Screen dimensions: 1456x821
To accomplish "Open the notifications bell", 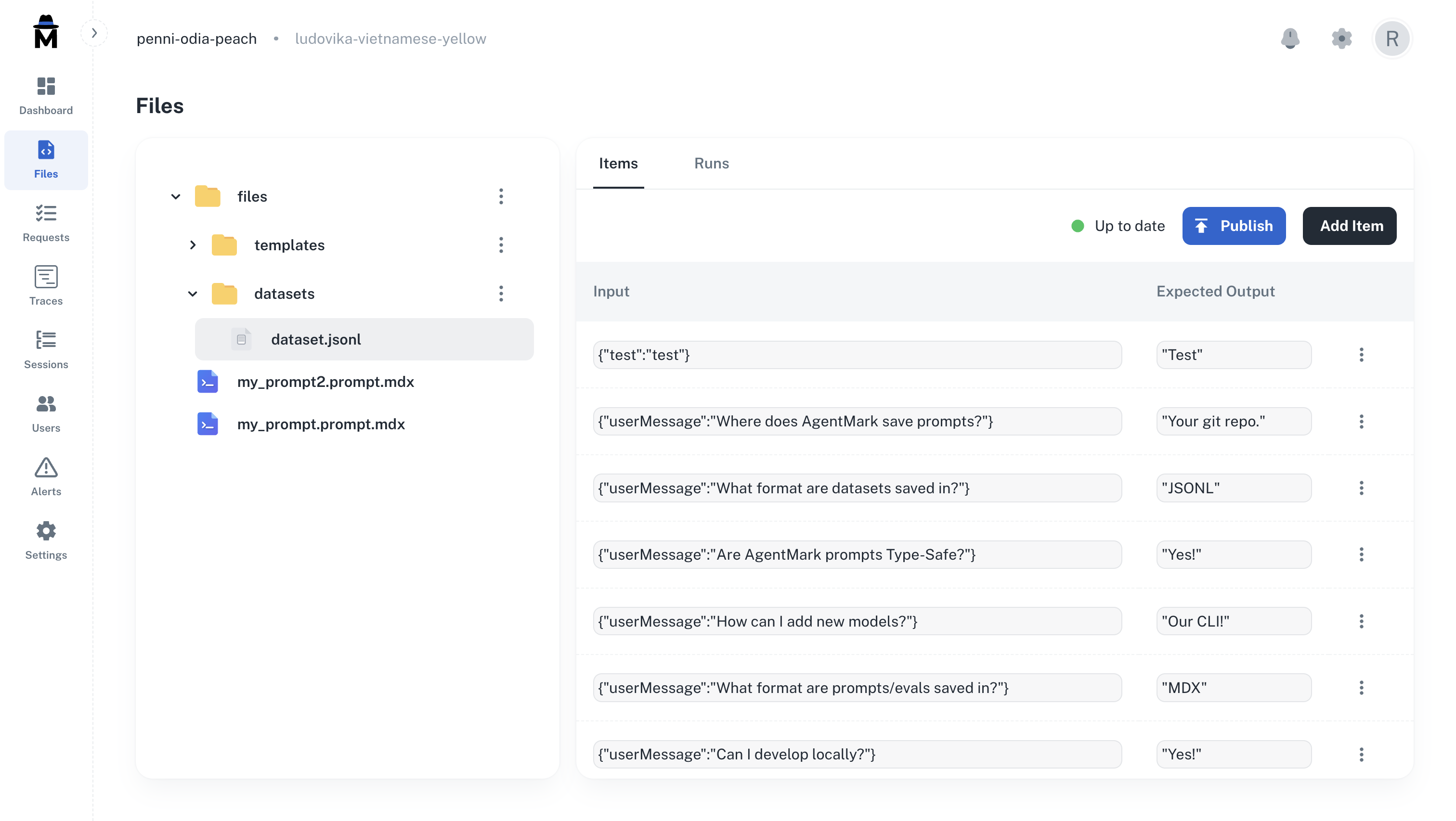I will click(1290, 38).
